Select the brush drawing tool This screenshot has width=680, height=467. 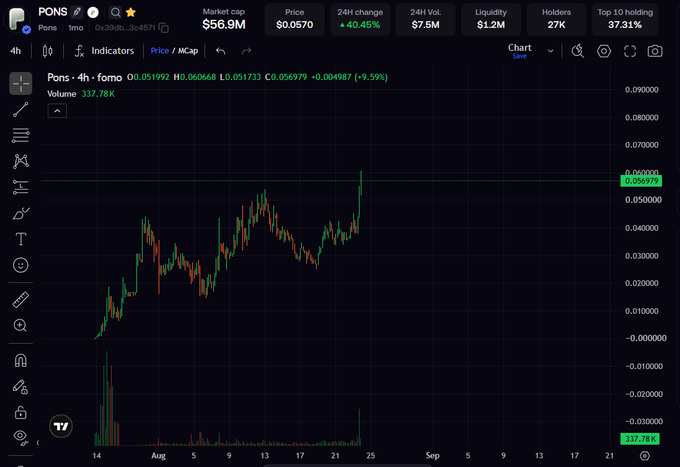click(20, 213)
